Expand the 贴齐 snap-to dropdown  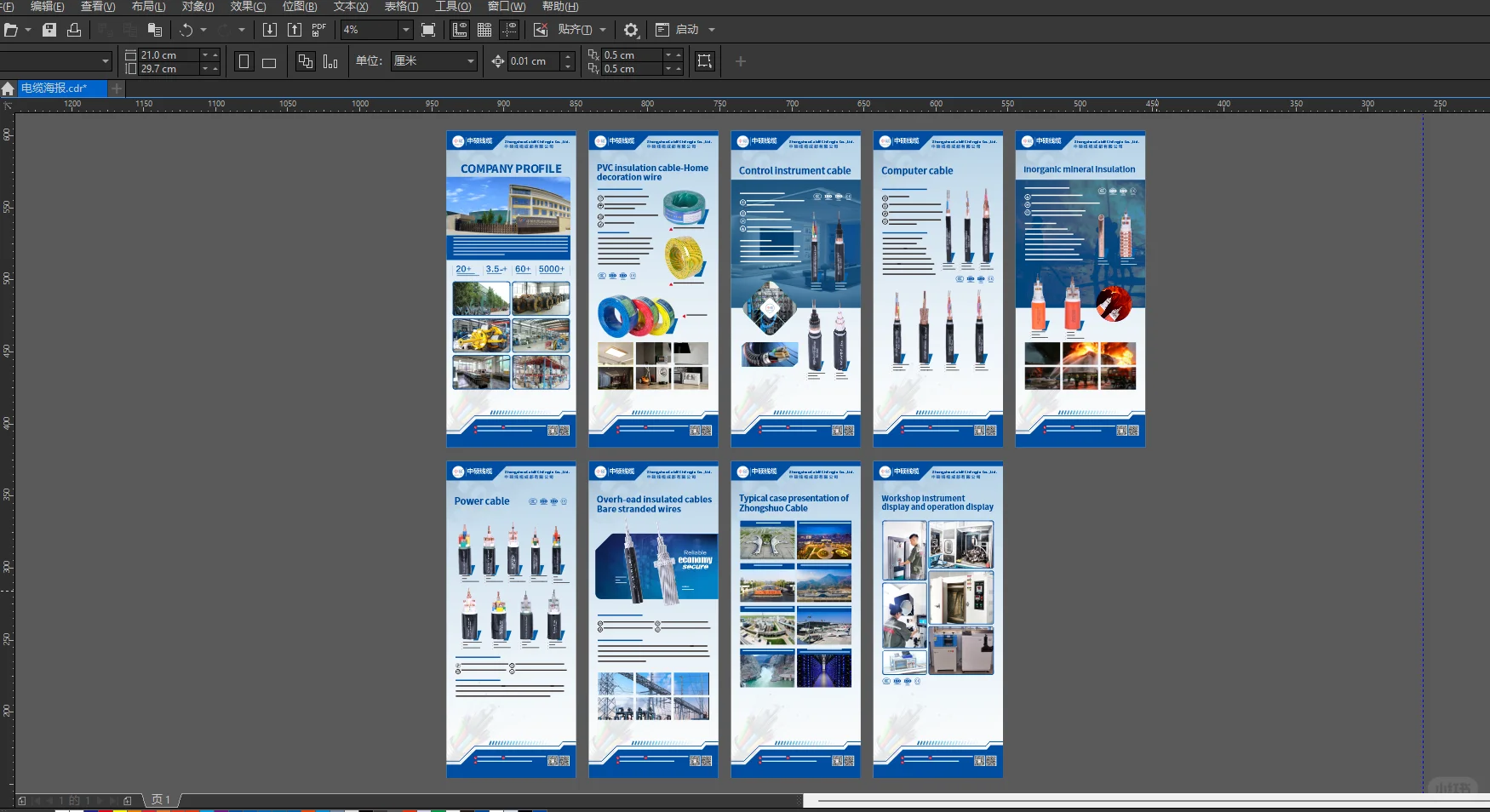(603, 30)
